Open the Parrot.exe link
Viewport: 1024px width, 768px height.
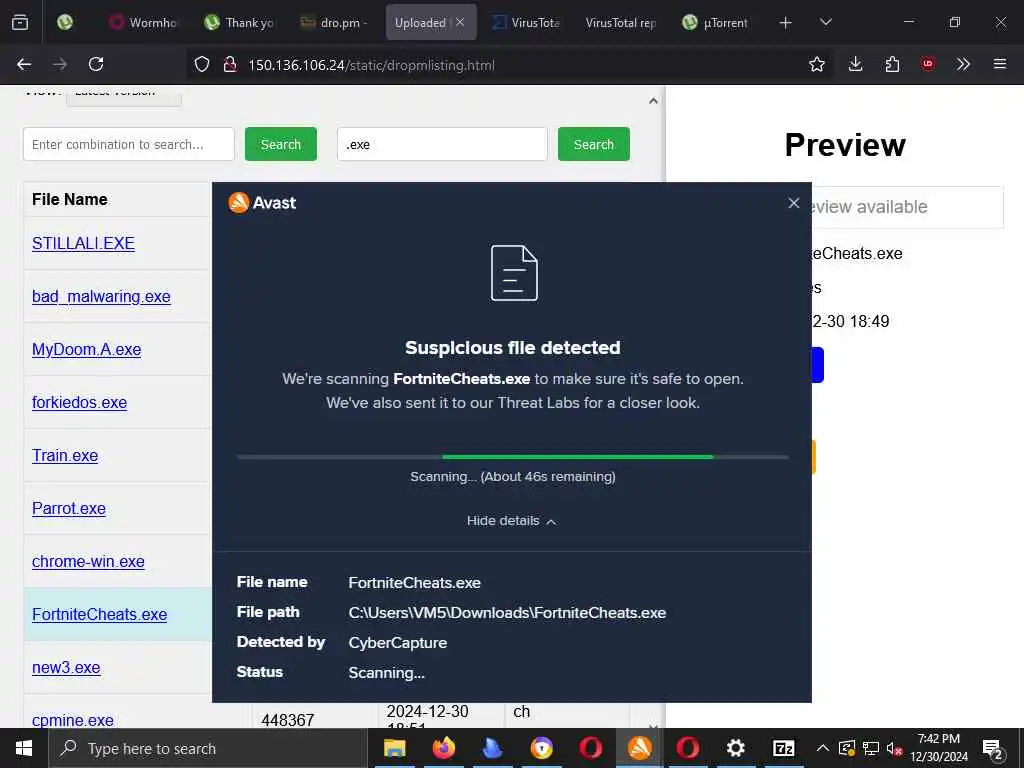pos(69,508)
